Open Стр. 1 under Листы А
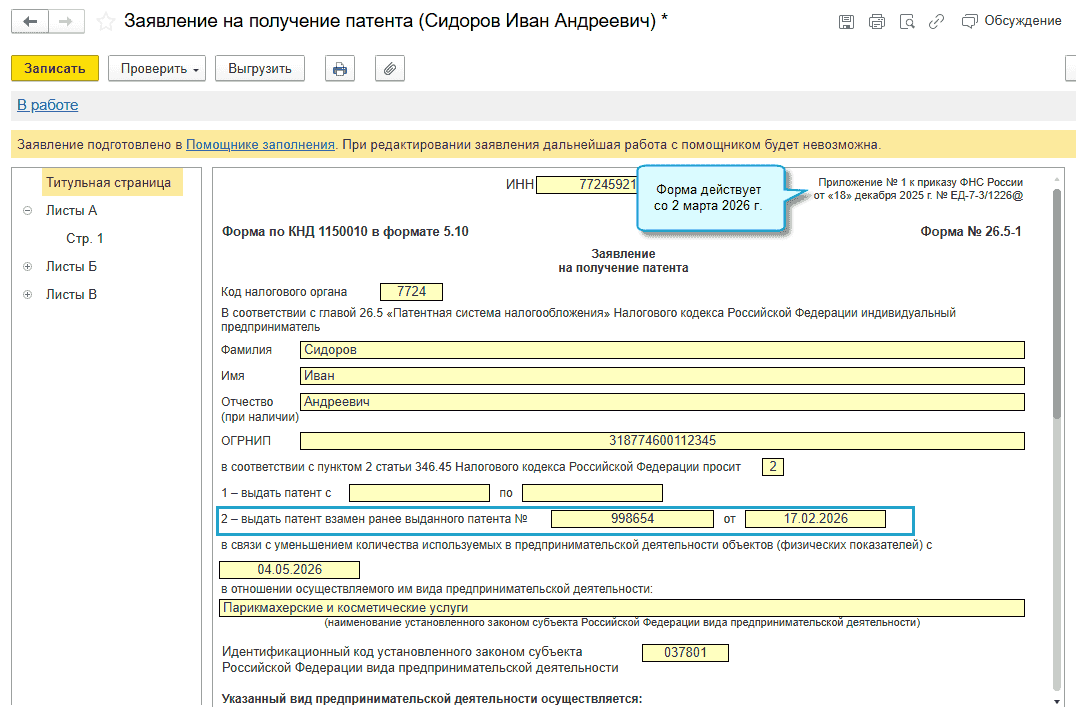The height and width of the screenshot is (707, 1076). tap(85, 239)
